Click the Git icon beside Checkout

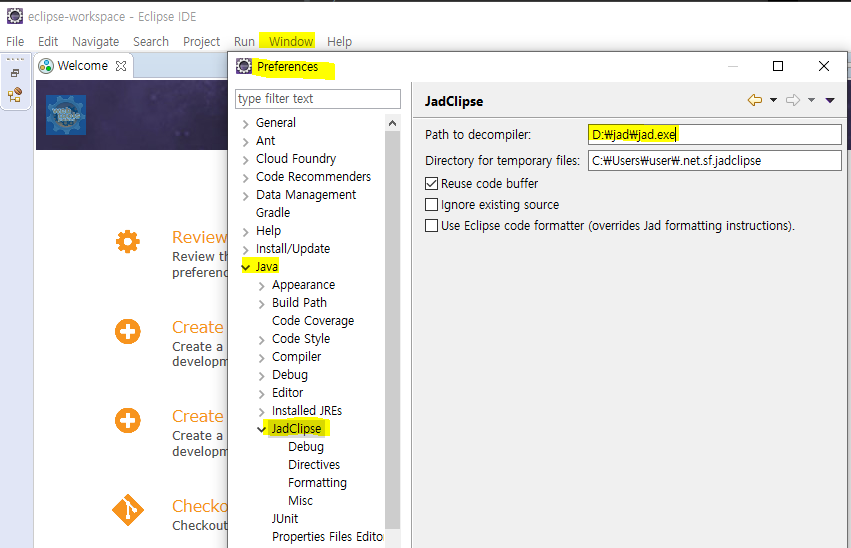[x=128, y=510]
